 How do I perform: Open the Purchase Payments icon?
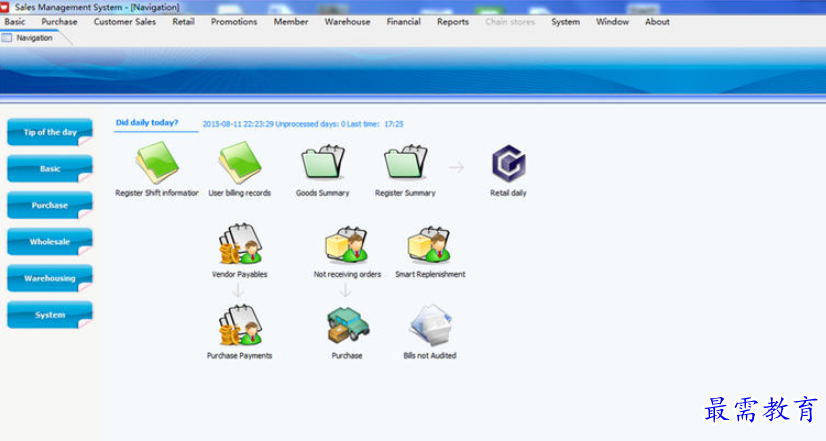pos(240,325)
